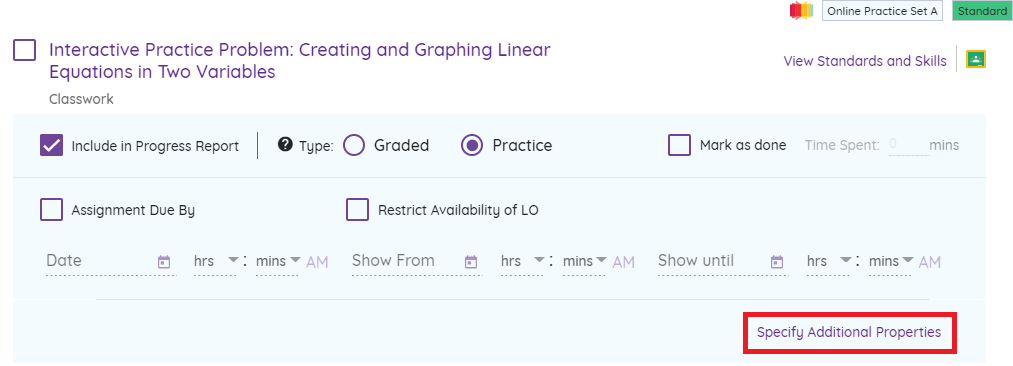Image resolution: width=1013 pixels, height=366 pixels.
Task: Select the Interactive Practice Problem item checkbox
Action: point(25,50)
